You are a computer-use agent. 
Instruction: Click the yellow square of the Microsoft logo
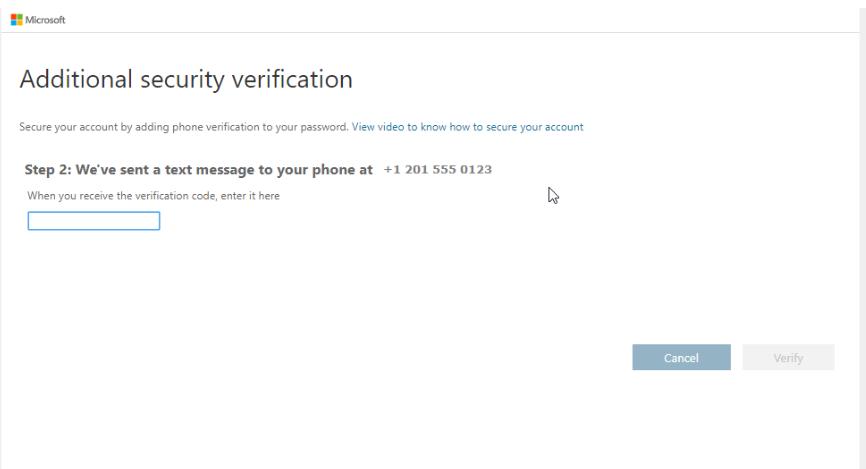pos(19,23)
